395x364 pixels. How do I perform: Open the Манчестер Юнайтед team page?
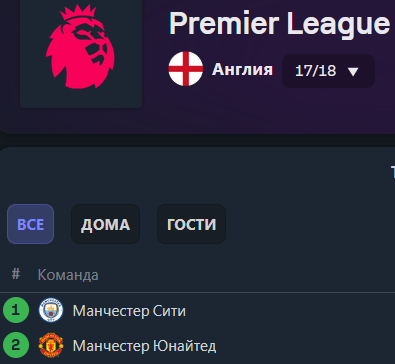pyautogui.click(x=144, y=346)
